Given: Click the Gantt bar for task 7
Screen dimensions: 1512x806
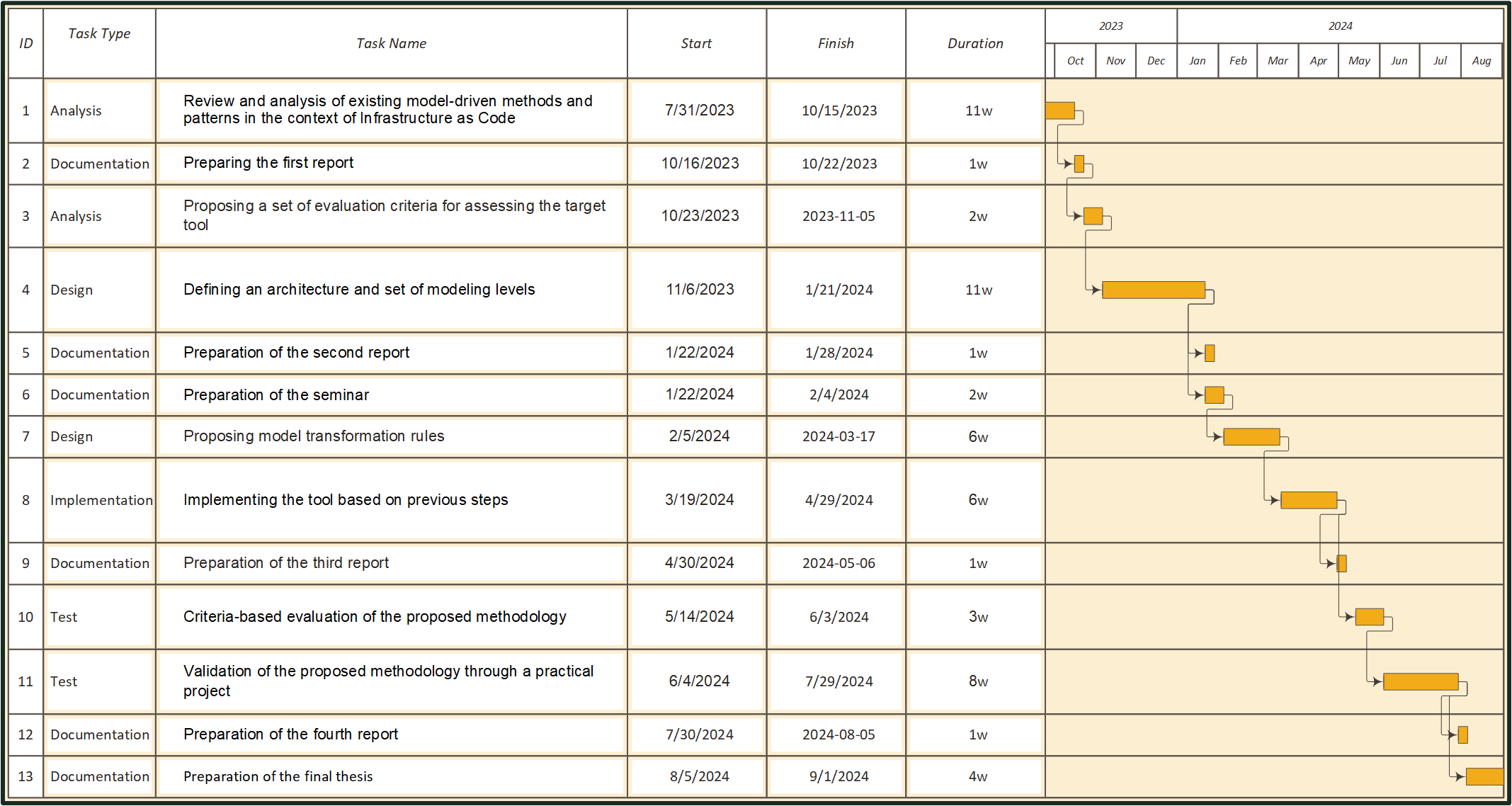Looking at the screenshot, I should click(x=1251, y=437).
